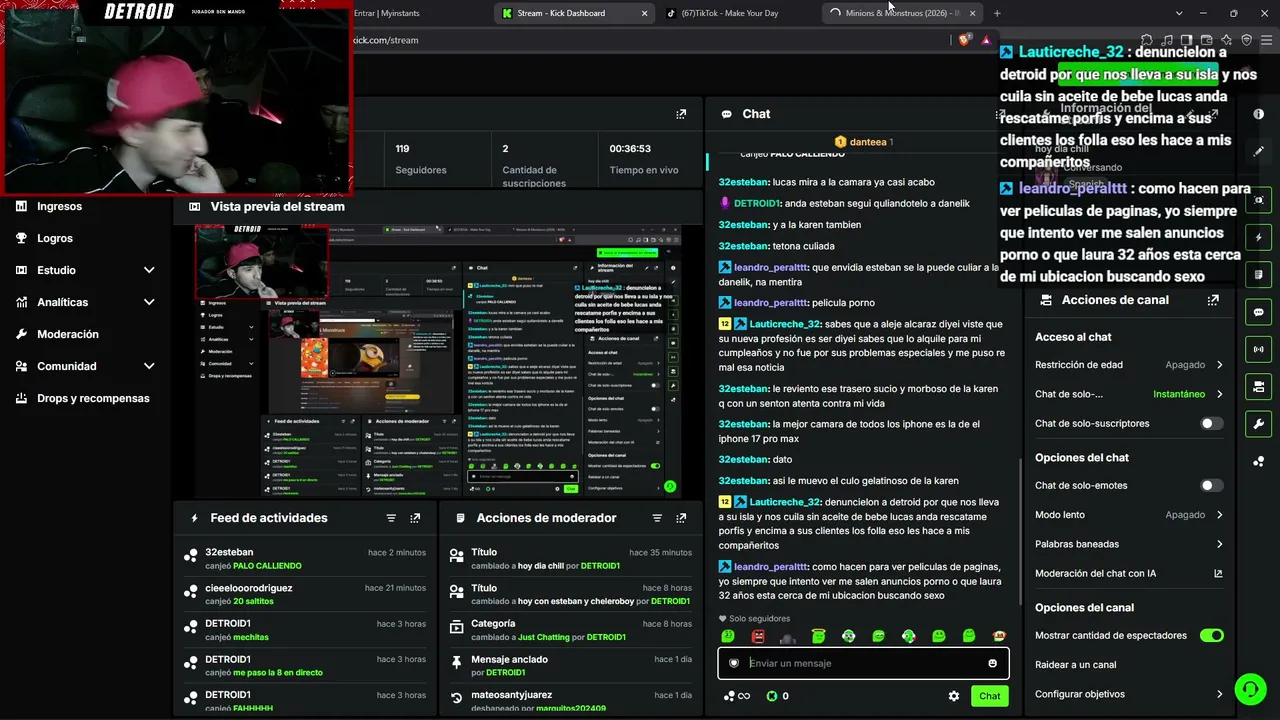1280x720 pixels.
Task: Switch to Minions & Monstruos tab
Action: pyautogui.click(x=901, y=13)
